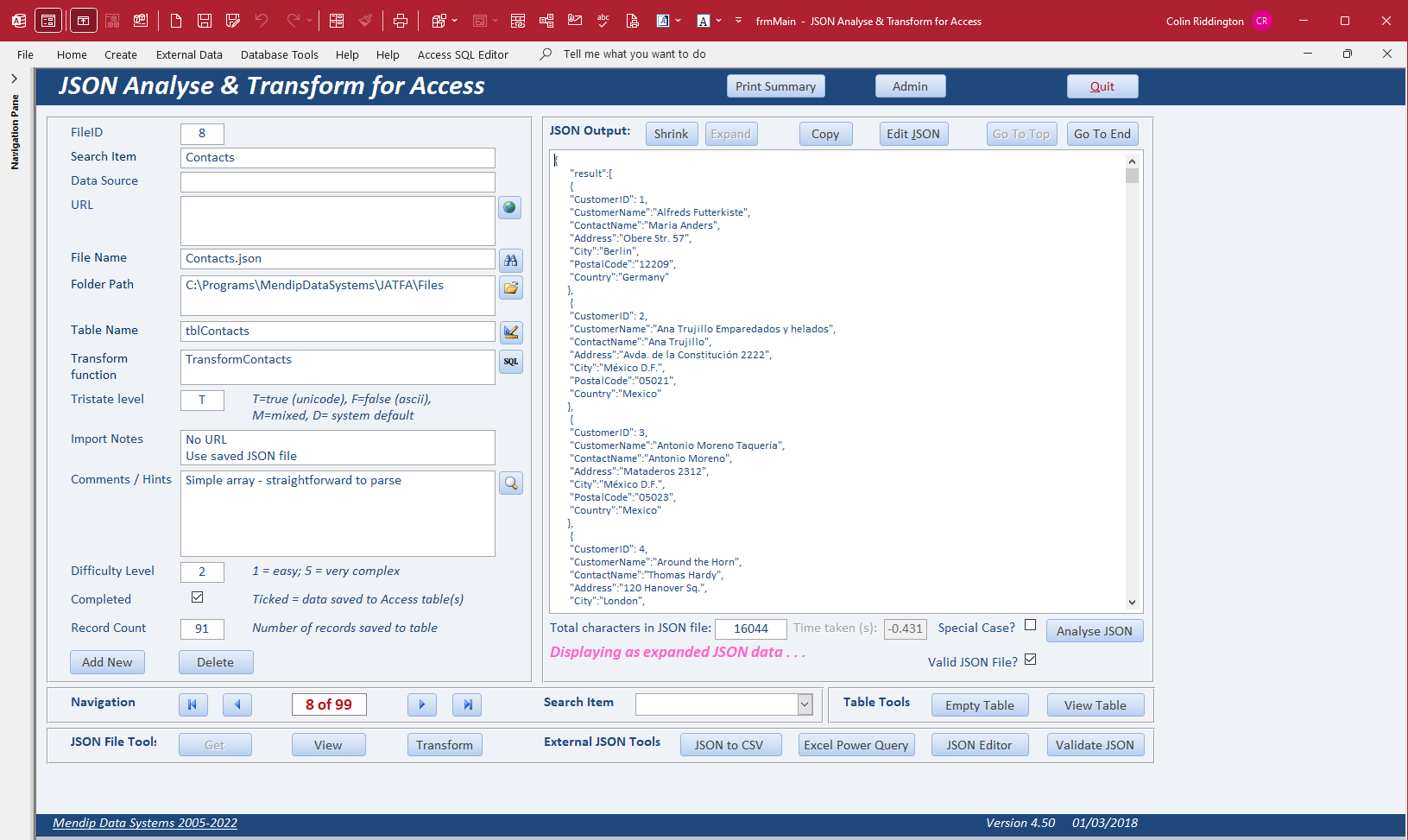Image resolution: width=1408 pixels, height=840 pixels.
Task: Click the Copy button above JSON output
Action: click(825, 134)
